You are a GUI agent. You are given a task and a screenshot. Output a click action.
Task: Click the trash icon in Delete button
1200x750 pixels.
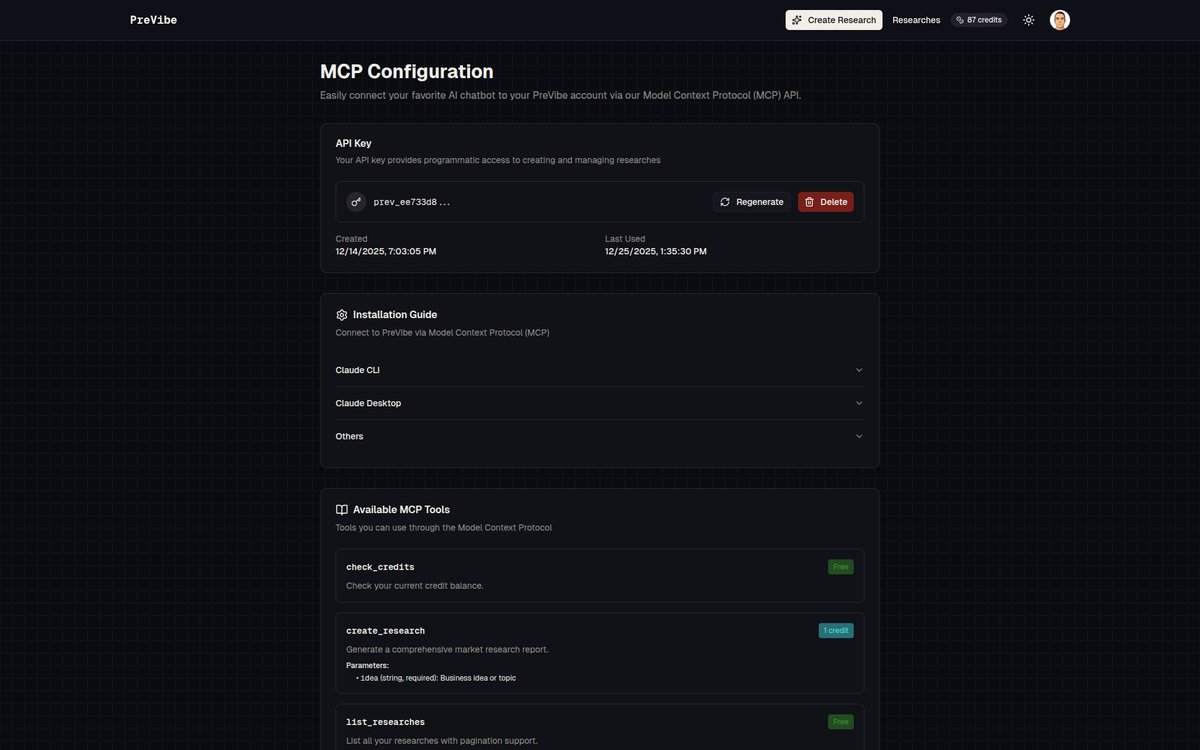(809, 202)
